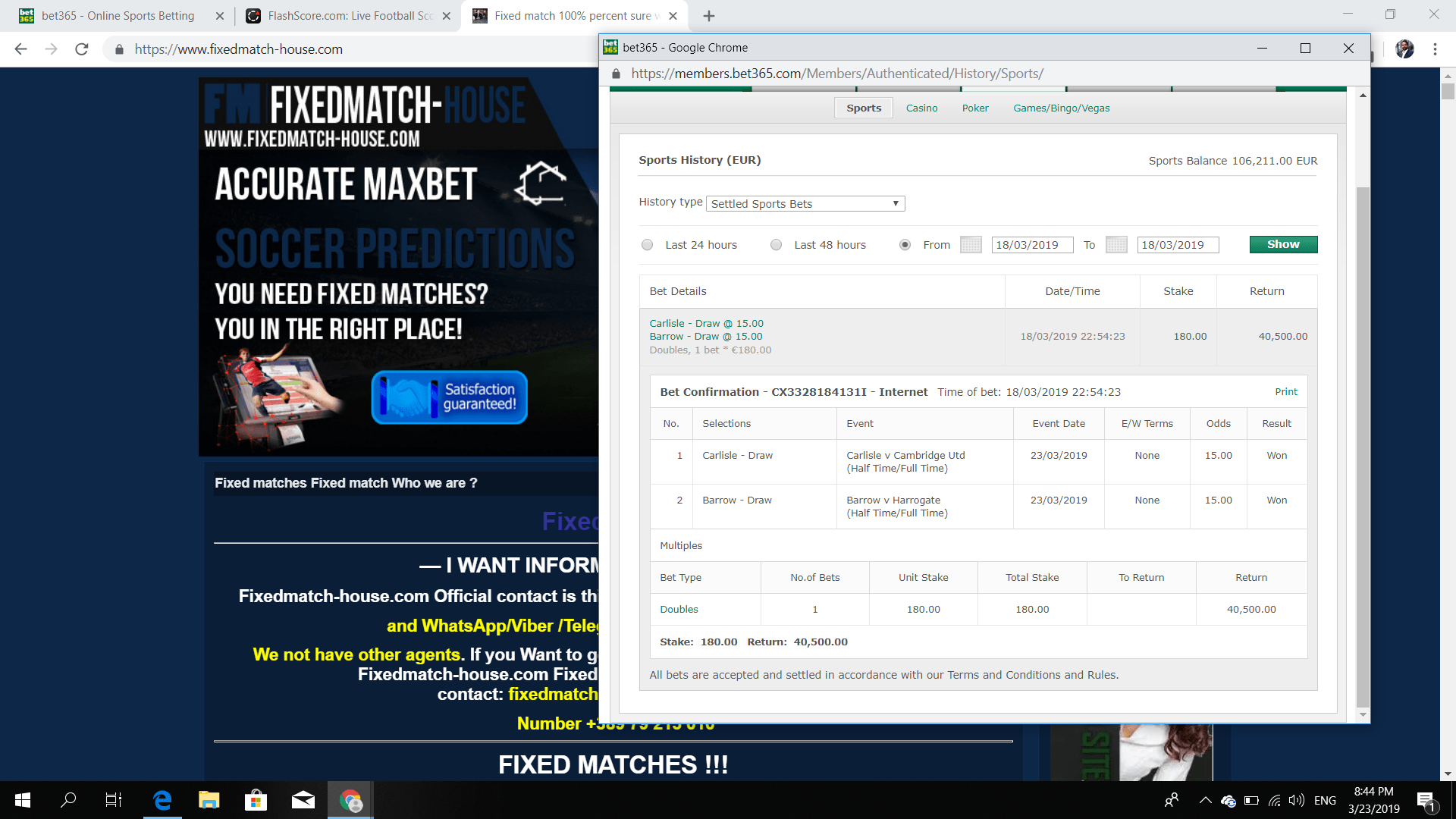Viewport: 1456px width, 819px height.
Task: Switch to FlashScore.com browser tab
Action: [349, 16]
